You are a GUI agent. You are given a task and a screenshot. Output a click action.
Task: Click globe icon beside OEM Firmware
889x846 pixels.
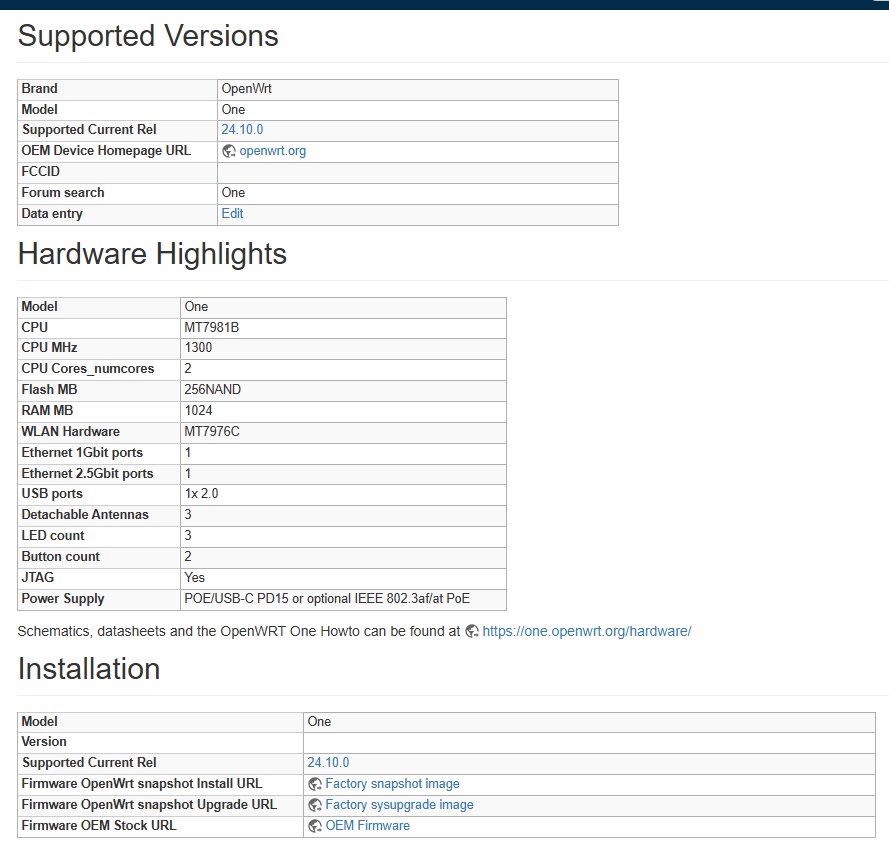(315, 826)
